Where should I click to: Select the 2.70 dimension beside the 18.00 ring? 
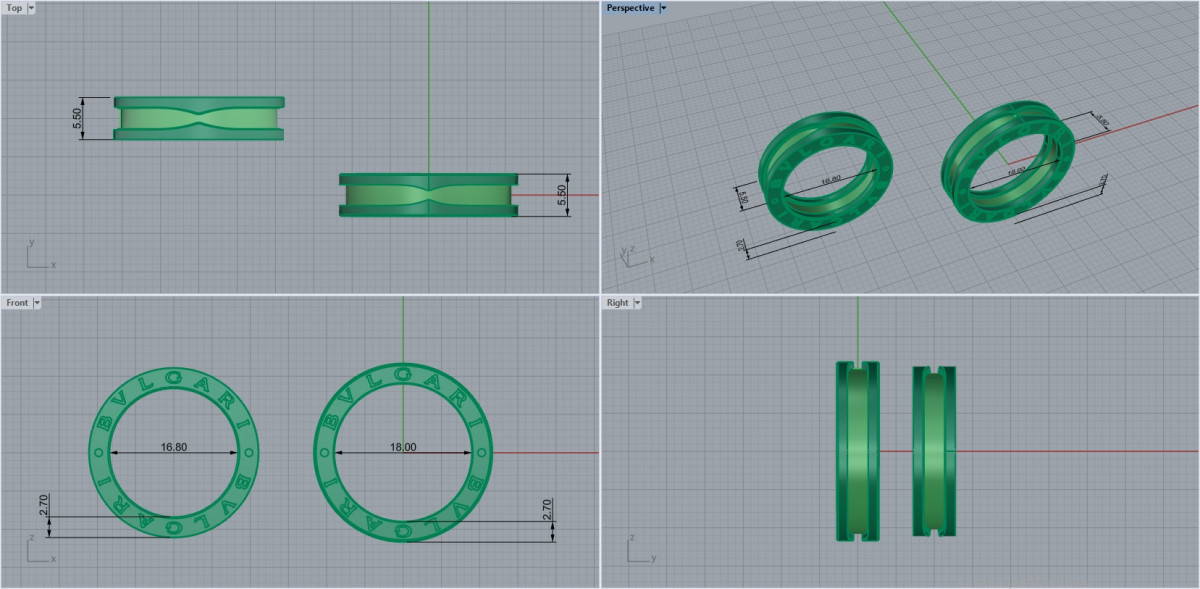546,508
